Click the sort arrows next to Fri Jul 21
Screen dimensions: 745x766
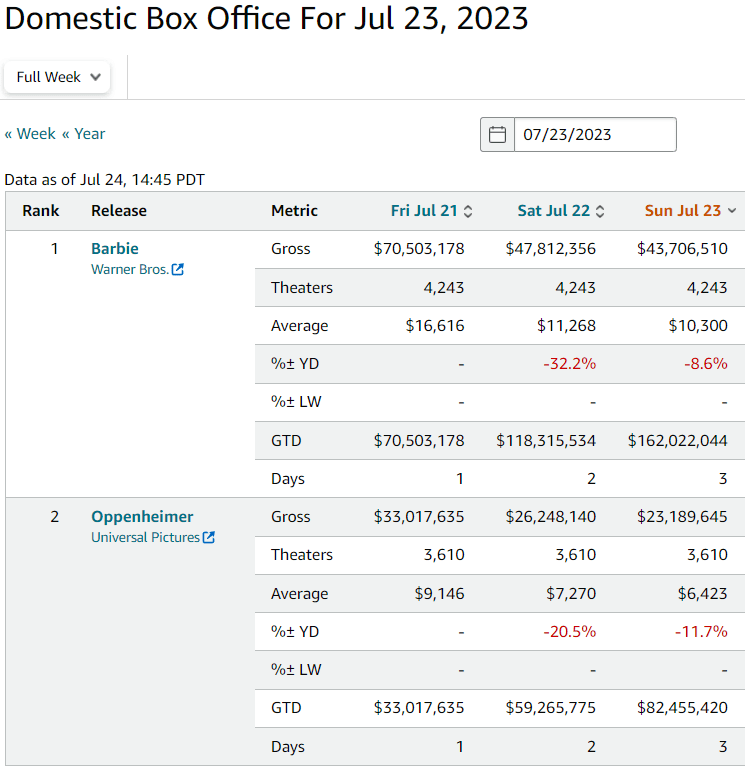point(468,211)
